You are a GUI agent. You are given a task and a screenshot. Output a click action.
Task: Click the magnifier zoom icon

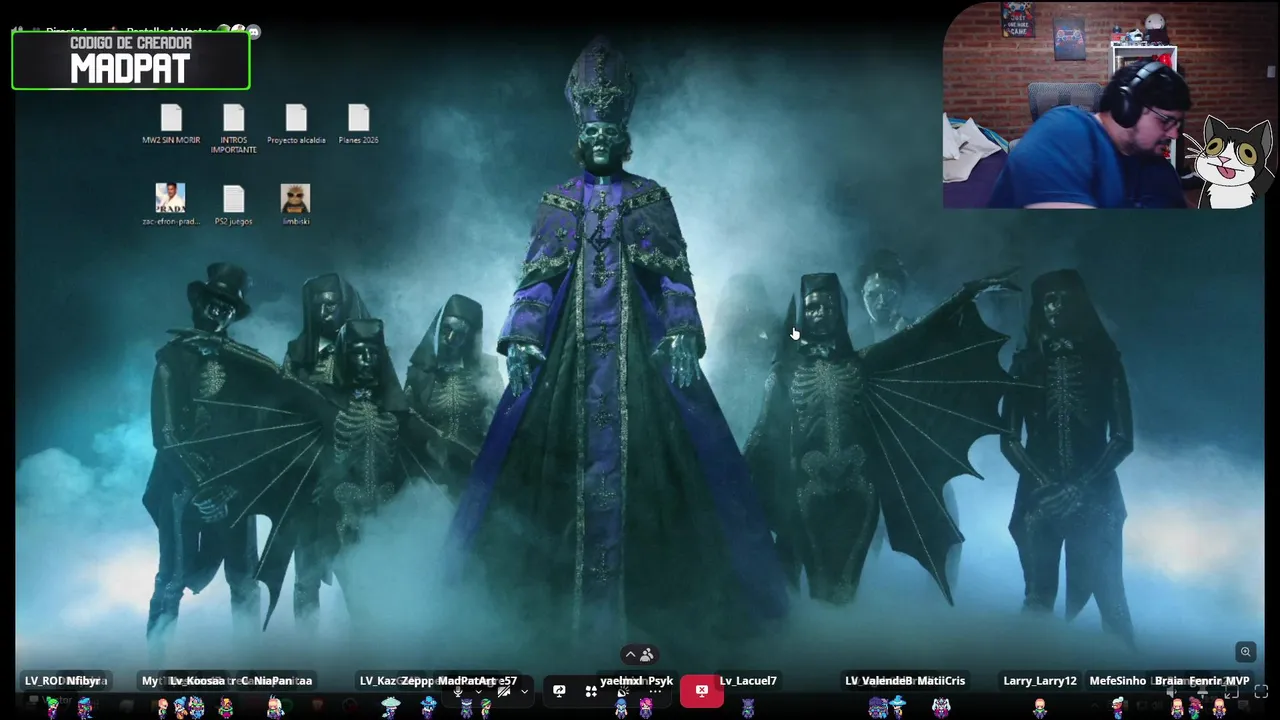(1245, 652)
